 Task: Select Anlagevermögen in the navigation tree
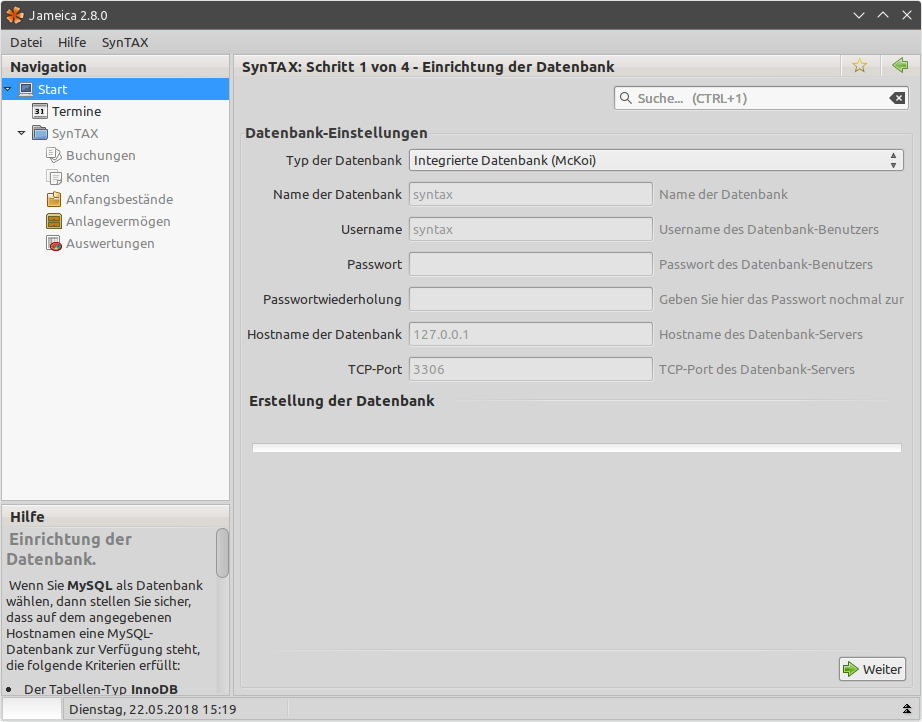coord(118,221)
